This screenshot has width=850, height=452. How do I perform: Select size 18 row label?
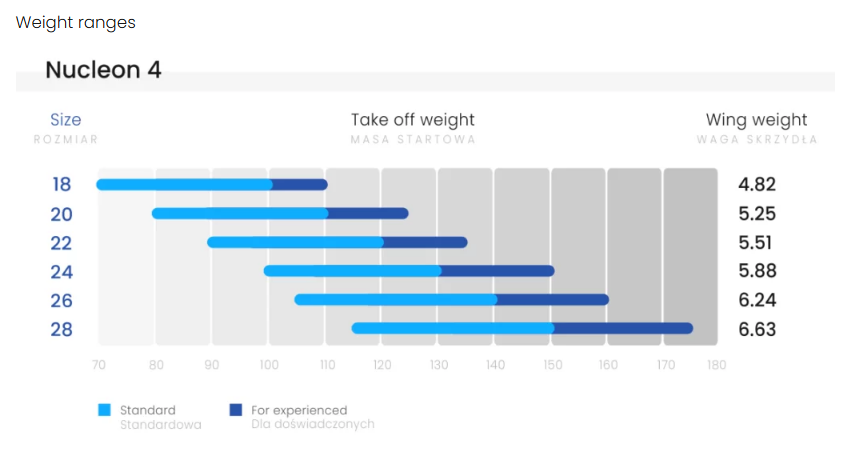(62, 185)
